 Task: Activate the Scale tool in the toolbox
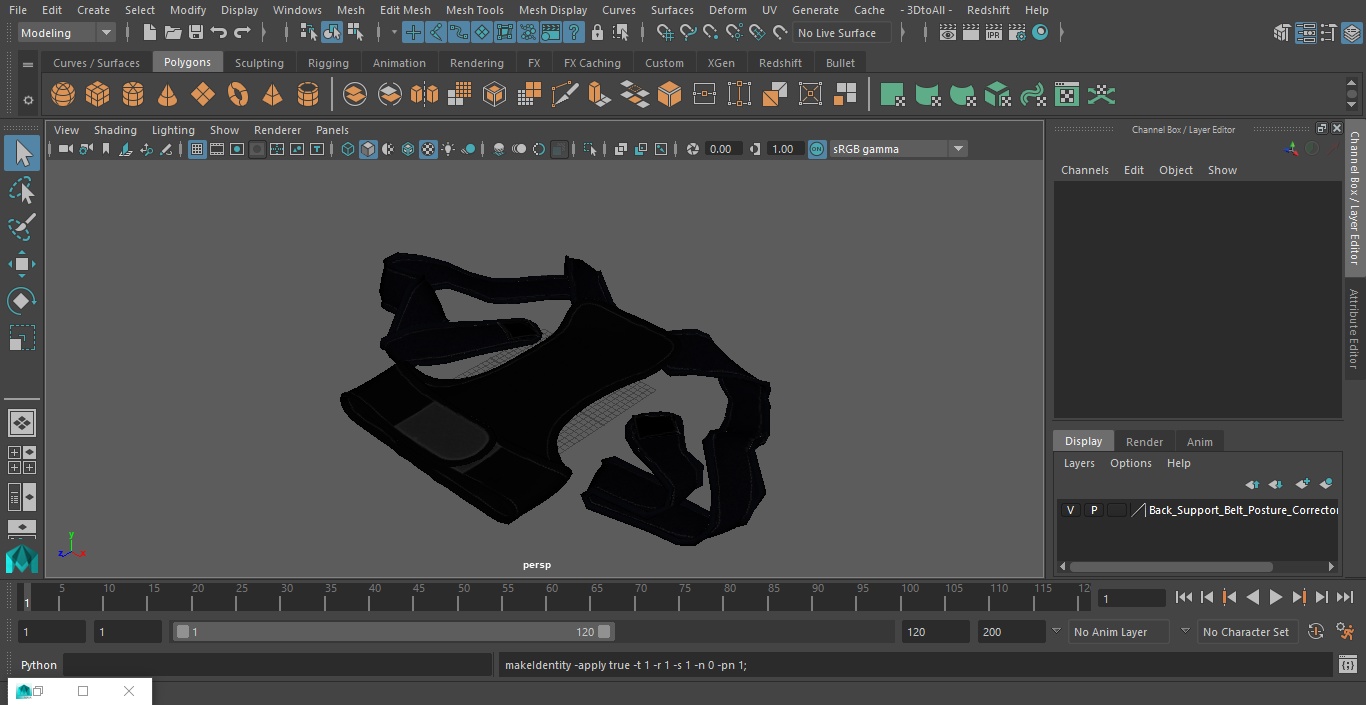point(22,338)
